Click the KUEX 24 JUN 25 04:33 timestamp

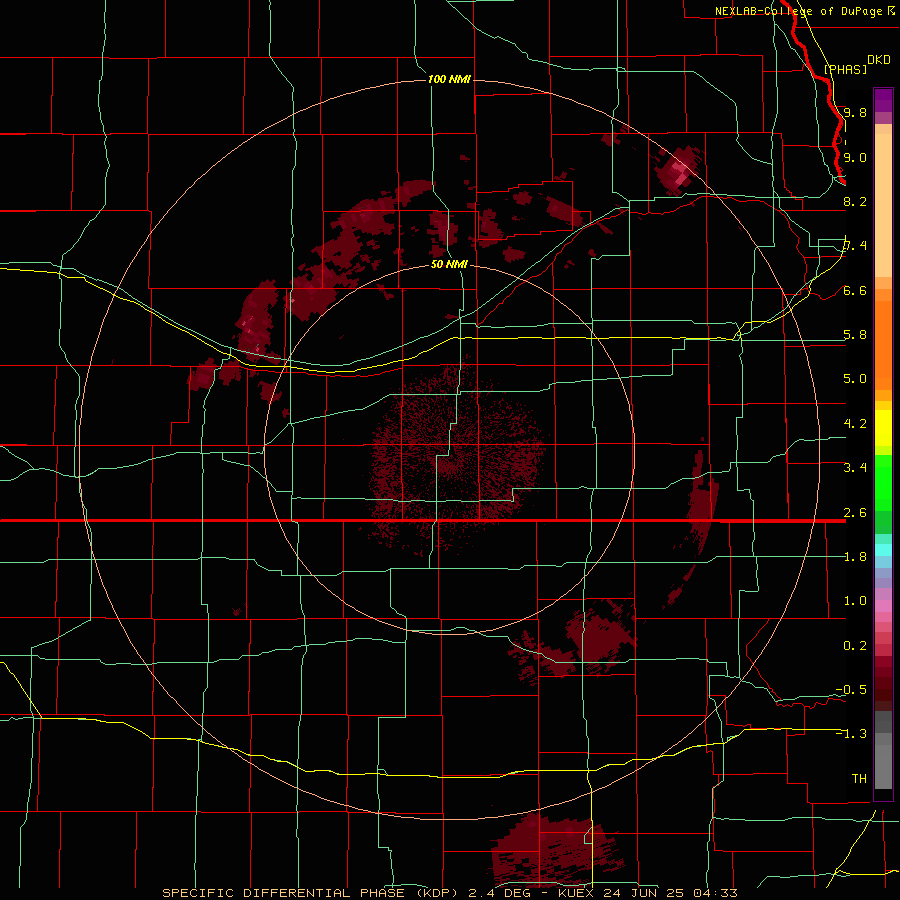pos(648,893)
